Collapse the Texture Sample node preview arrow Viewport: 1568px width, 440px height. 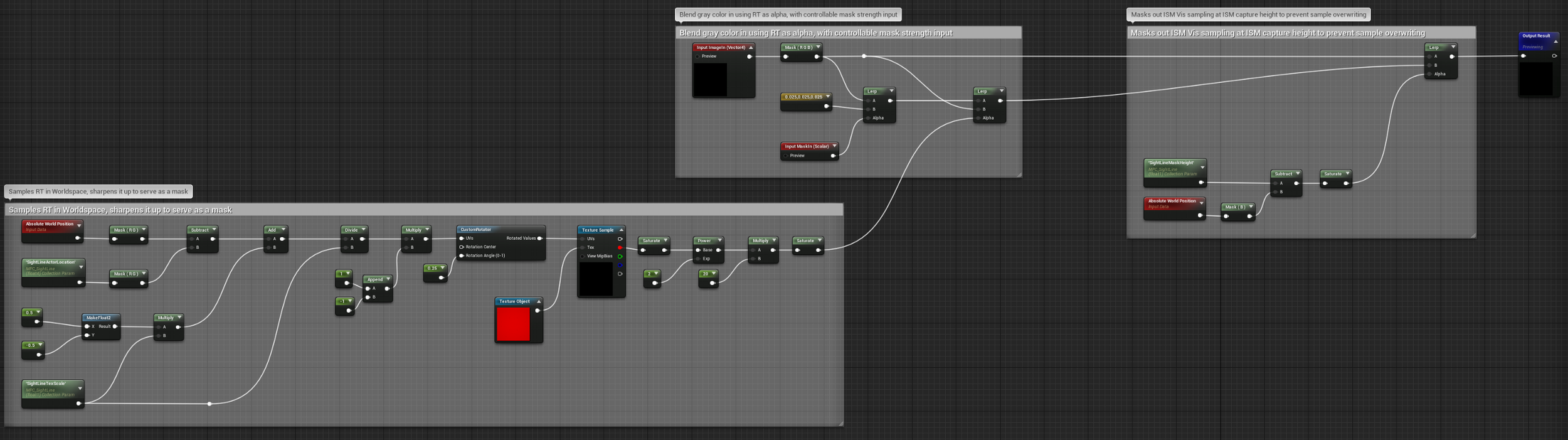(x=621, y=230)
